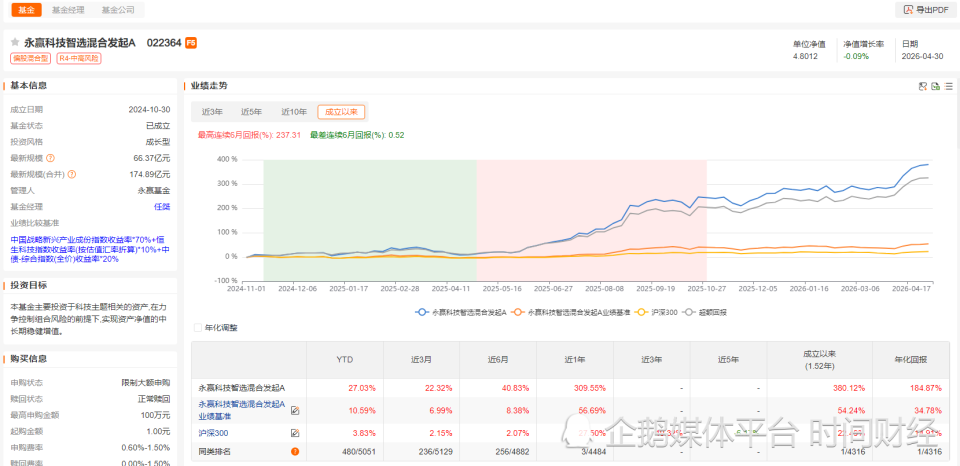Click the 66.37亿元 latest scale value

pyautogui.click(x=152, y=158)
